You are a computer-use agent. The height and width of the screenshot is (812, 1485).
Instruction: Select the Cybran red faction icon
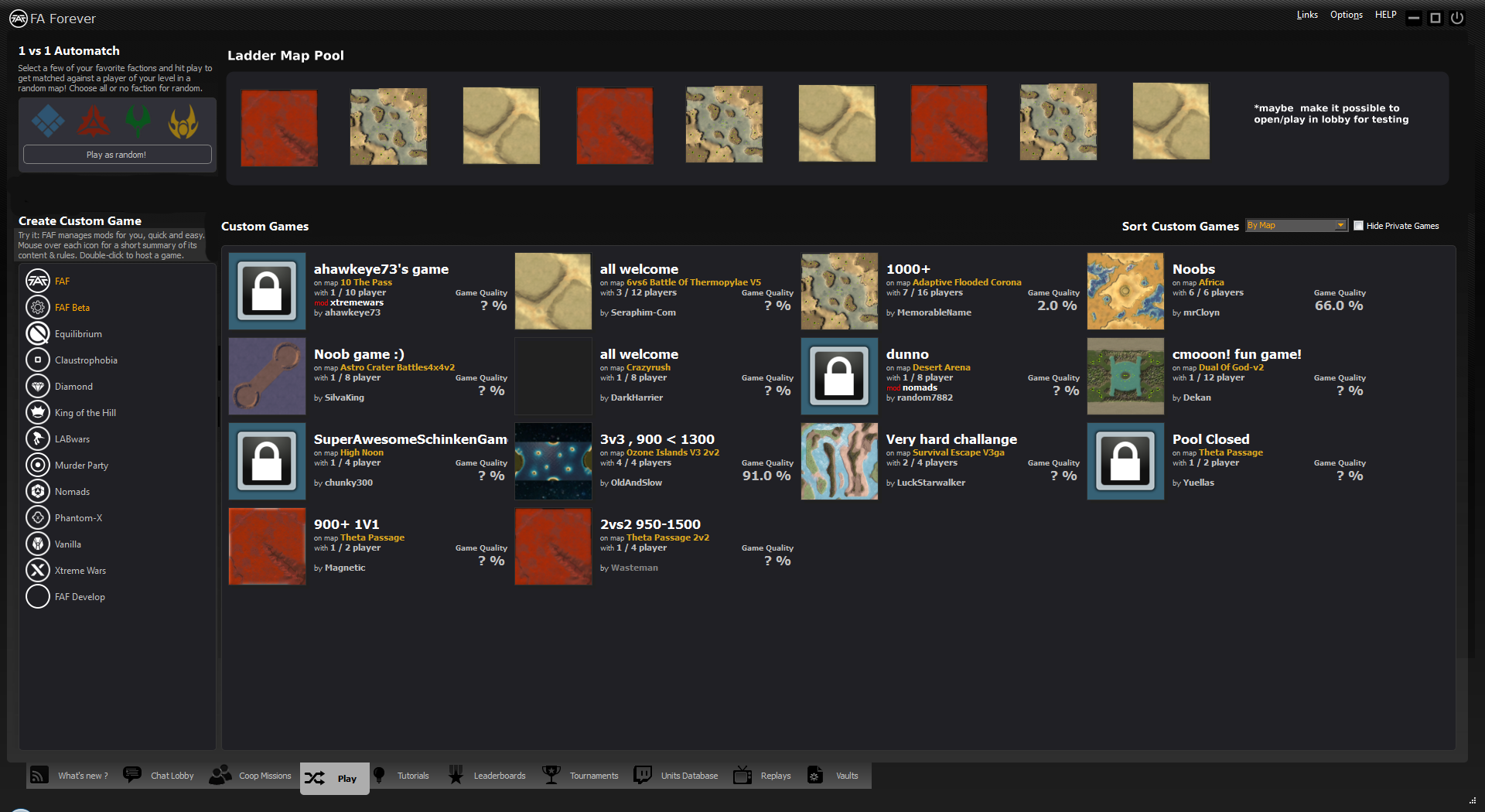(94, 121)
